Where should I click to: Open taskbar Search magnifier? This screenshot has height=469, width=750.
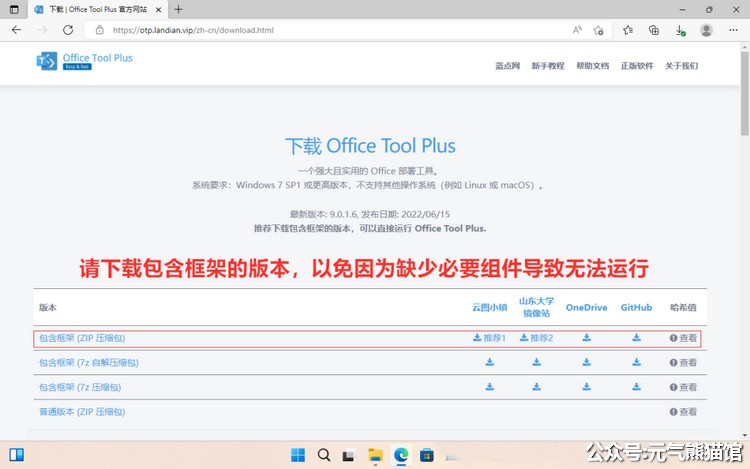[x=324, y=455]
